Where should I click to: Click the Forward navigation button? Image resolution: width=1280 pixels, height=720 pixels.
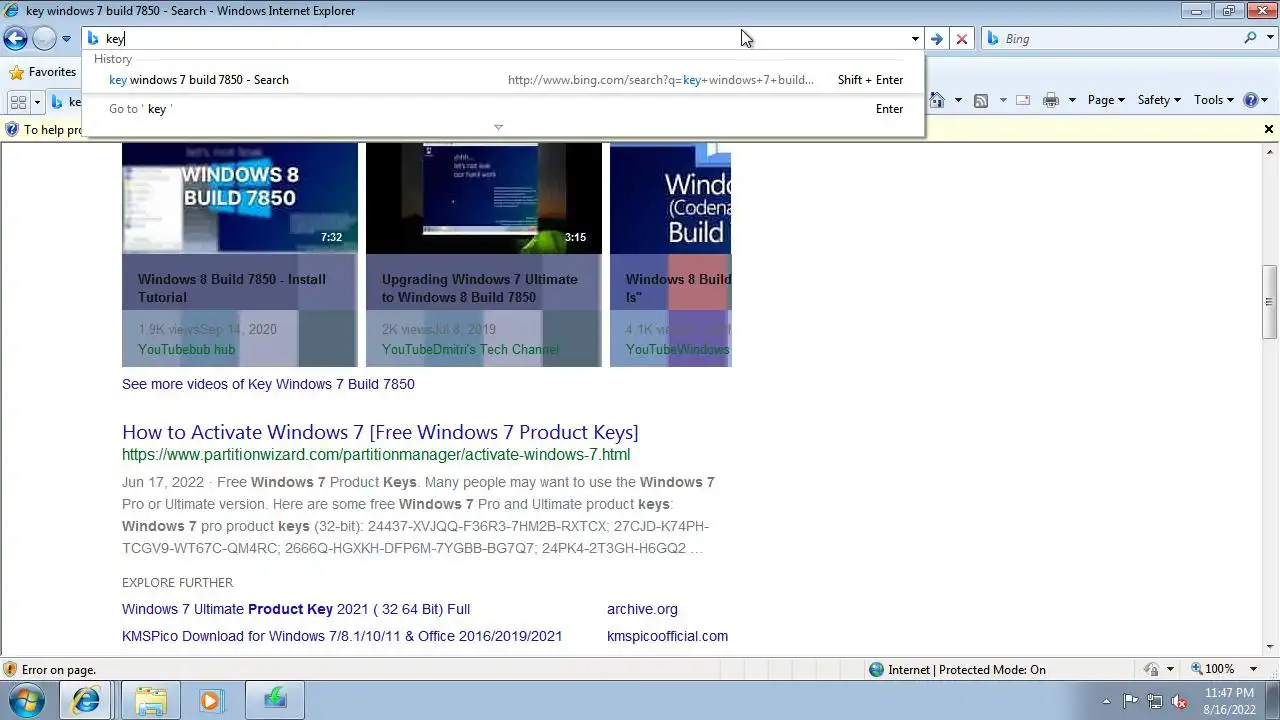coord(44,38)
